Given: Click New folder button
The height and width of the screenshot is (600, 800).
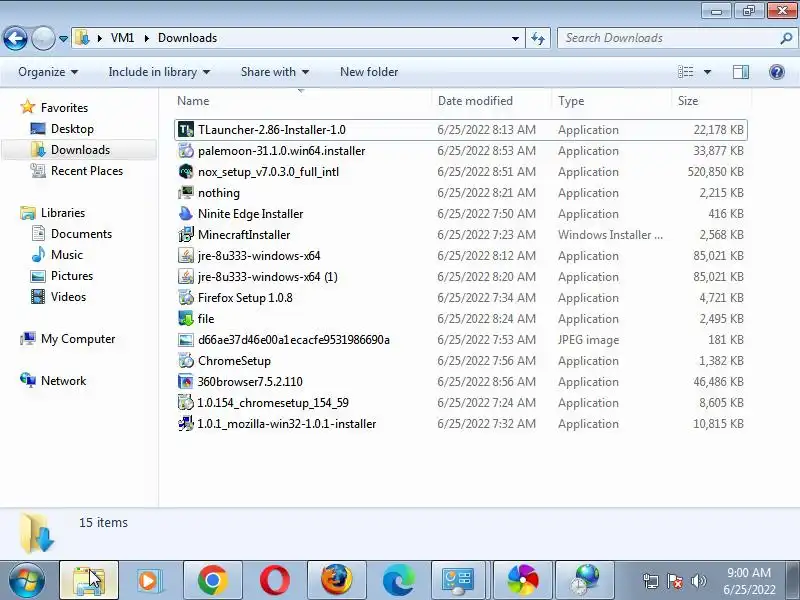Looking at the screenshot, I should [x=369, y=72].
